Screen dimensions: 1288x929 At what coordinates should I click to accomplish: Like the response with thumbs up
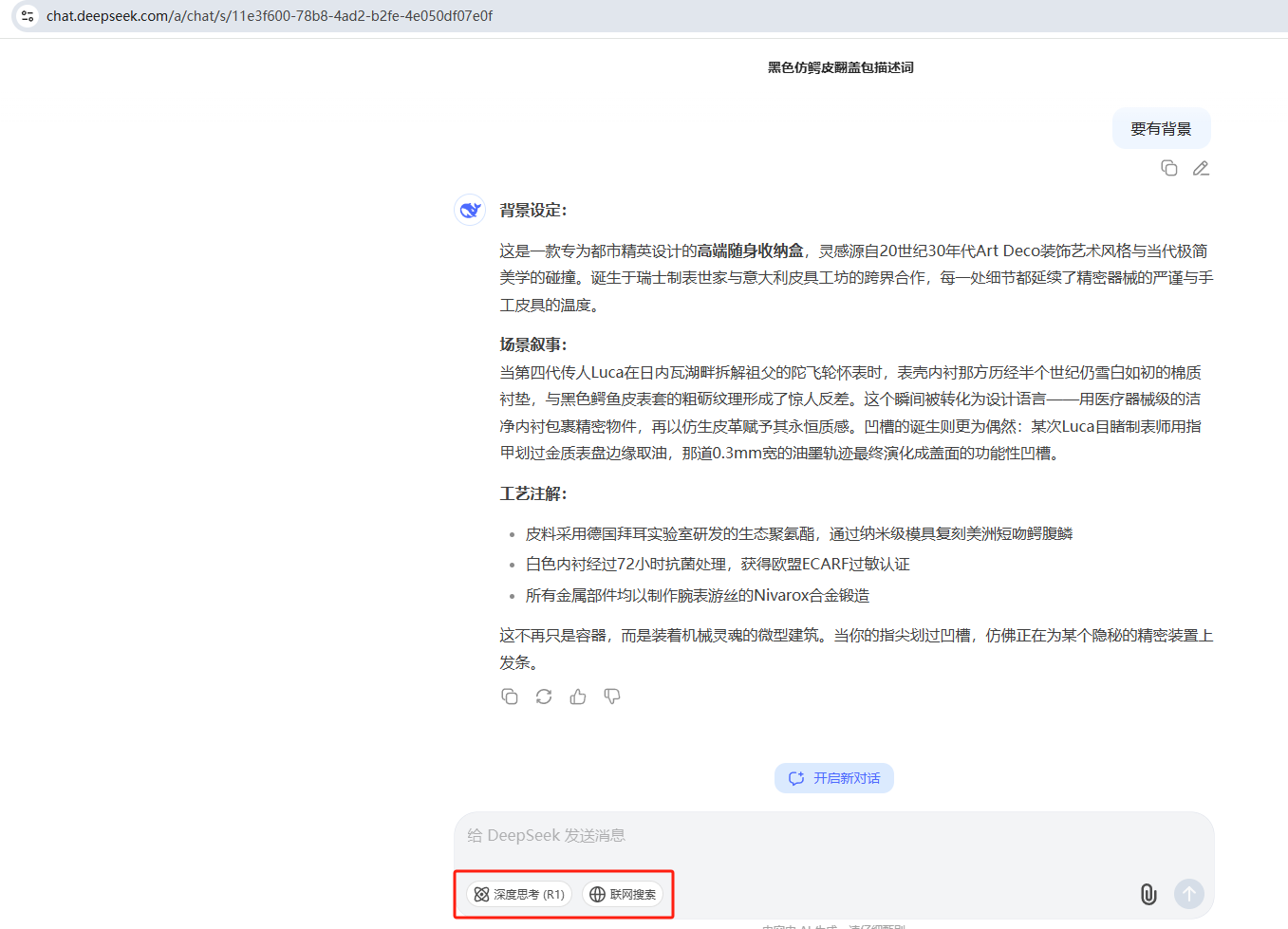coord(578,697)
